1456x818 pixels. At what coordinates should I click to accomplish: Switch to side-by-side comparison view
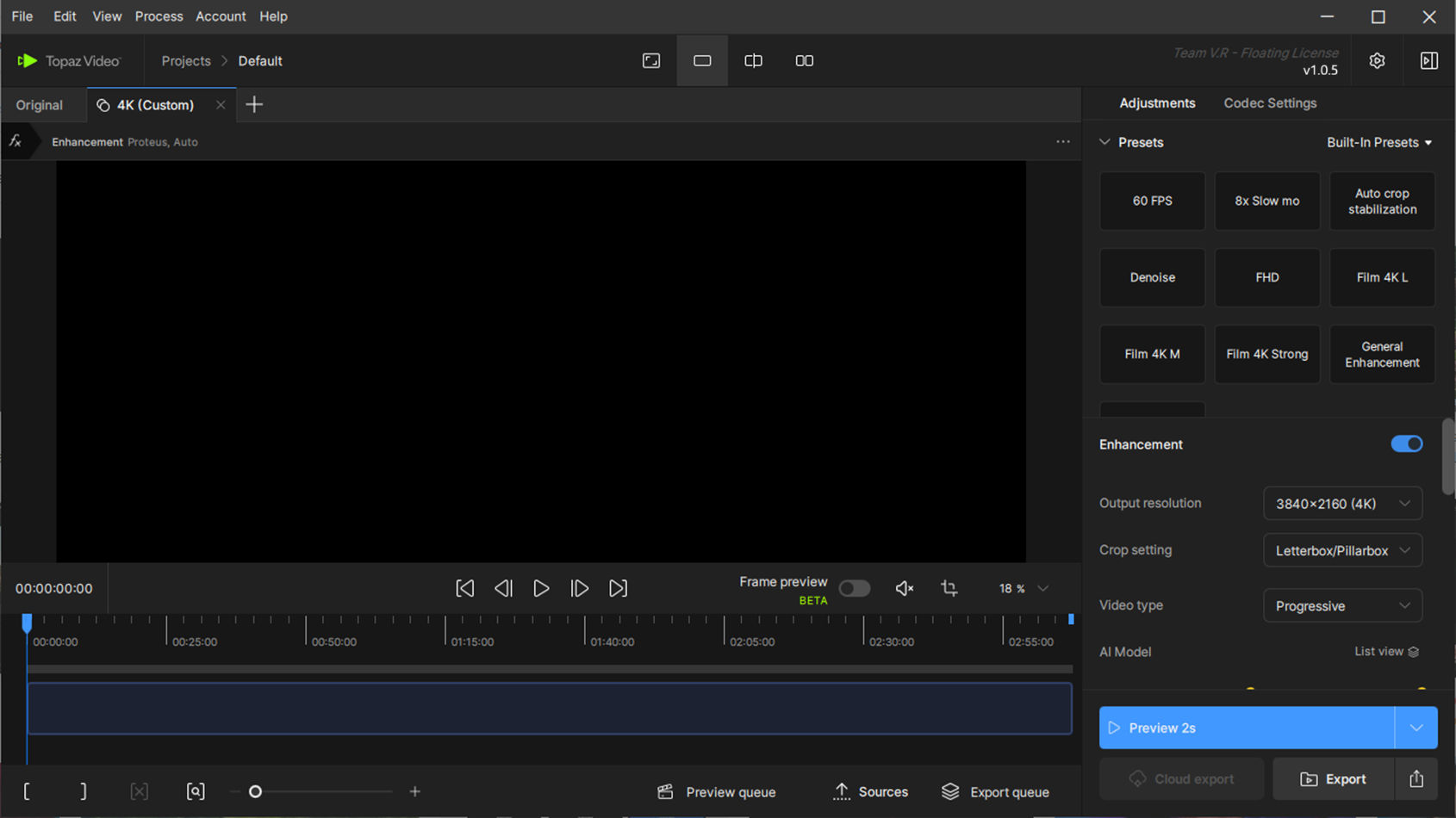pos(804,60)
